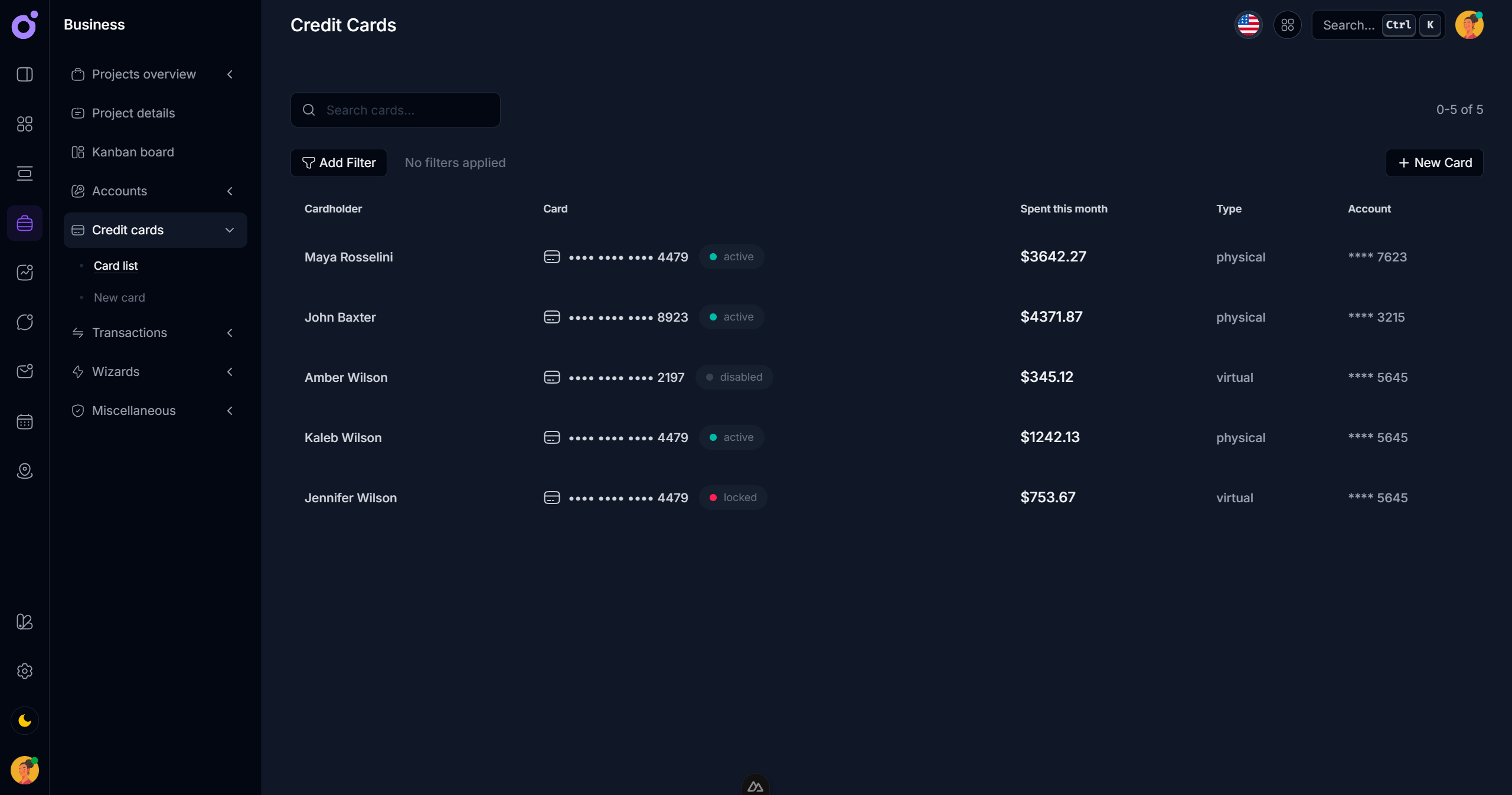Viewport: 1512px width, 795px height.
Task: Expand the Accounts chevron
Action: pyautogui.click(x=230, y=191)
